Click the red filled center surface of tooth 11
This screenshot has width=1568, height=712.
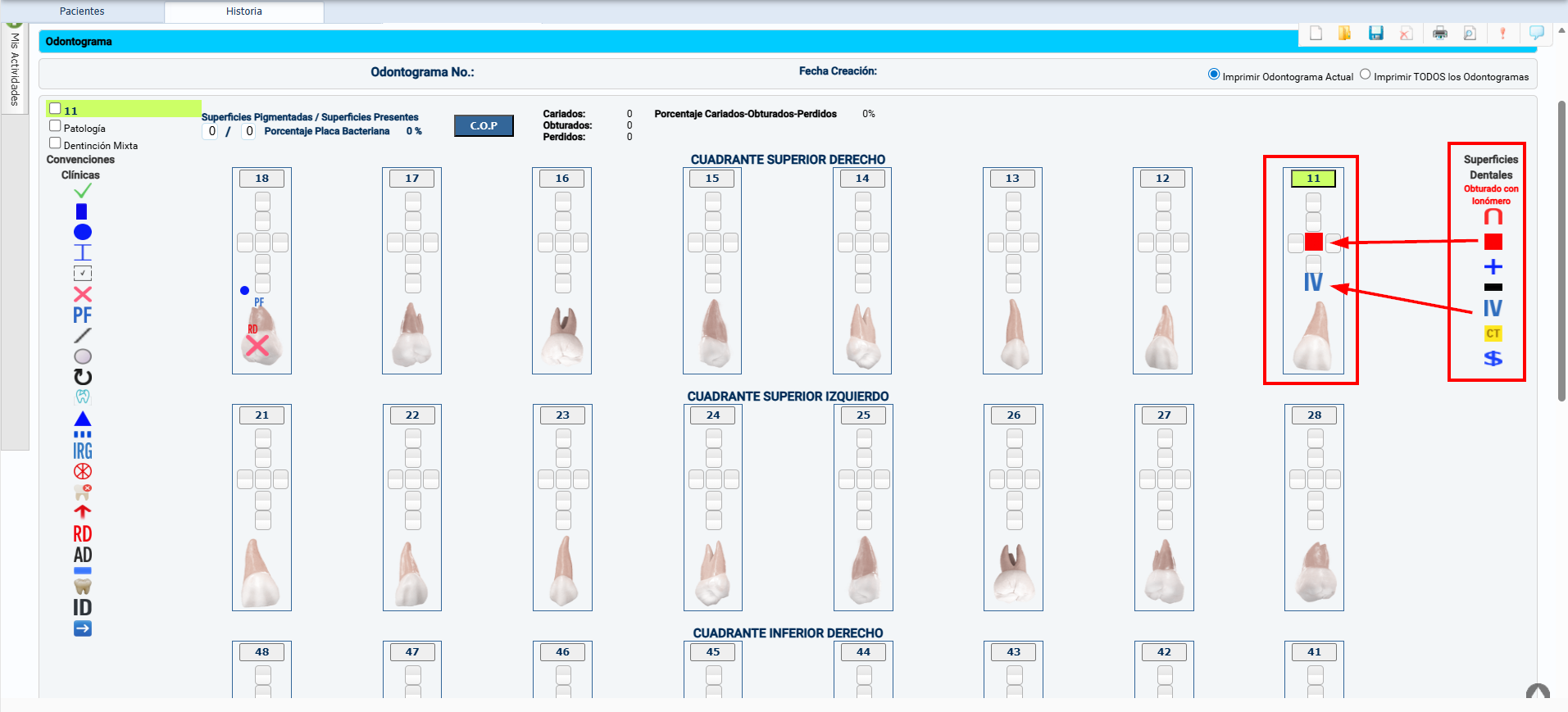1313,242
